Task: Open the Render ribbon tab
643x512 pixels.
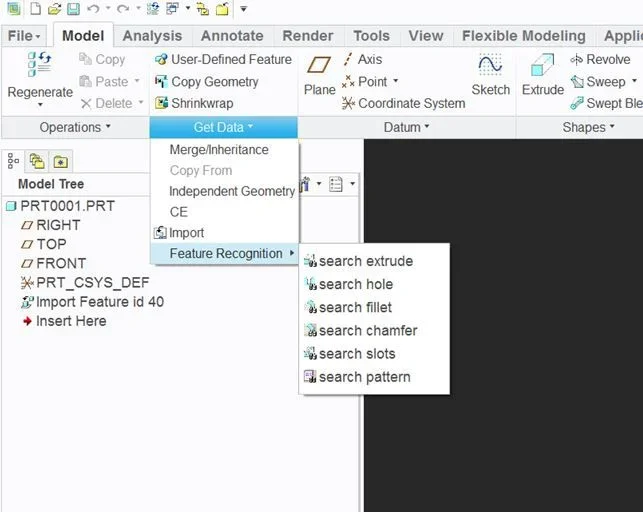Action: tap(307, 36)
